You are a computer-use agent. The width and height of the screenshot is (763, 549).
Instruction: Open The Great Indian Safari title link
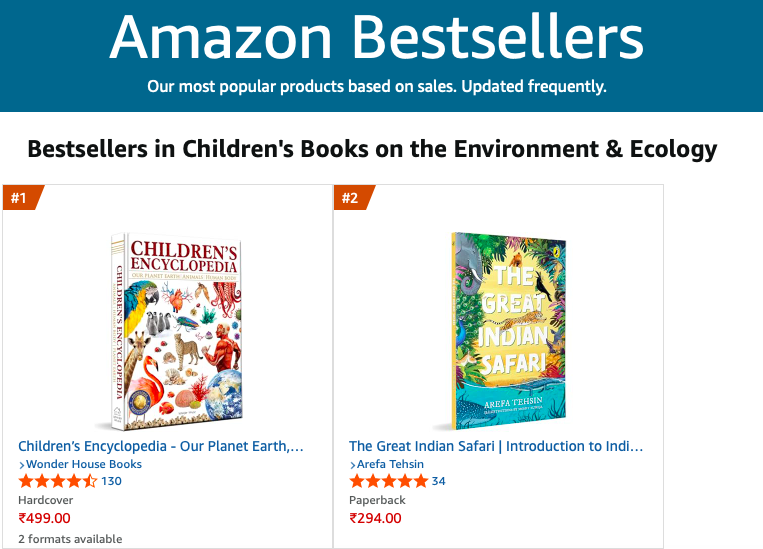pos(496,446)
